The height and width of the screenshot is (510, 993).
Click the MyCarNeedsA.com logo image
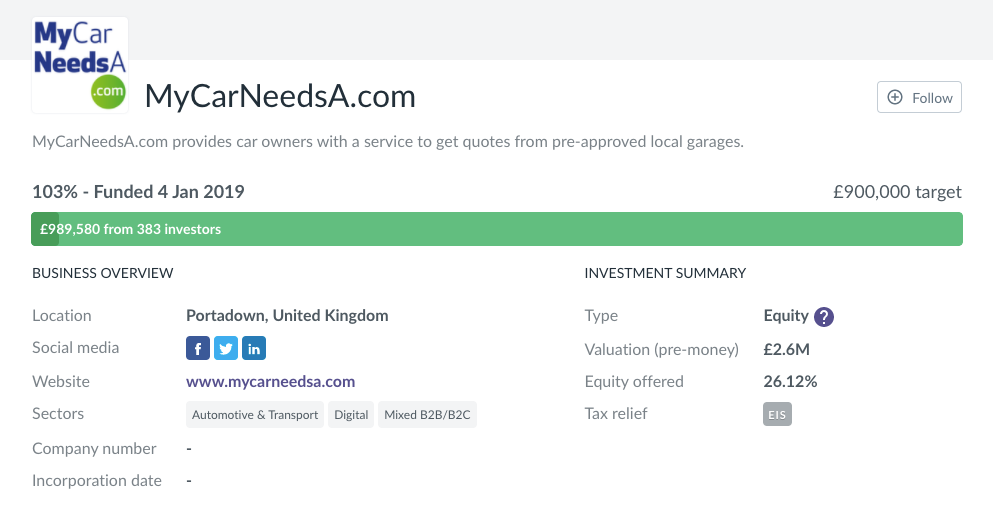click(80, 64)
